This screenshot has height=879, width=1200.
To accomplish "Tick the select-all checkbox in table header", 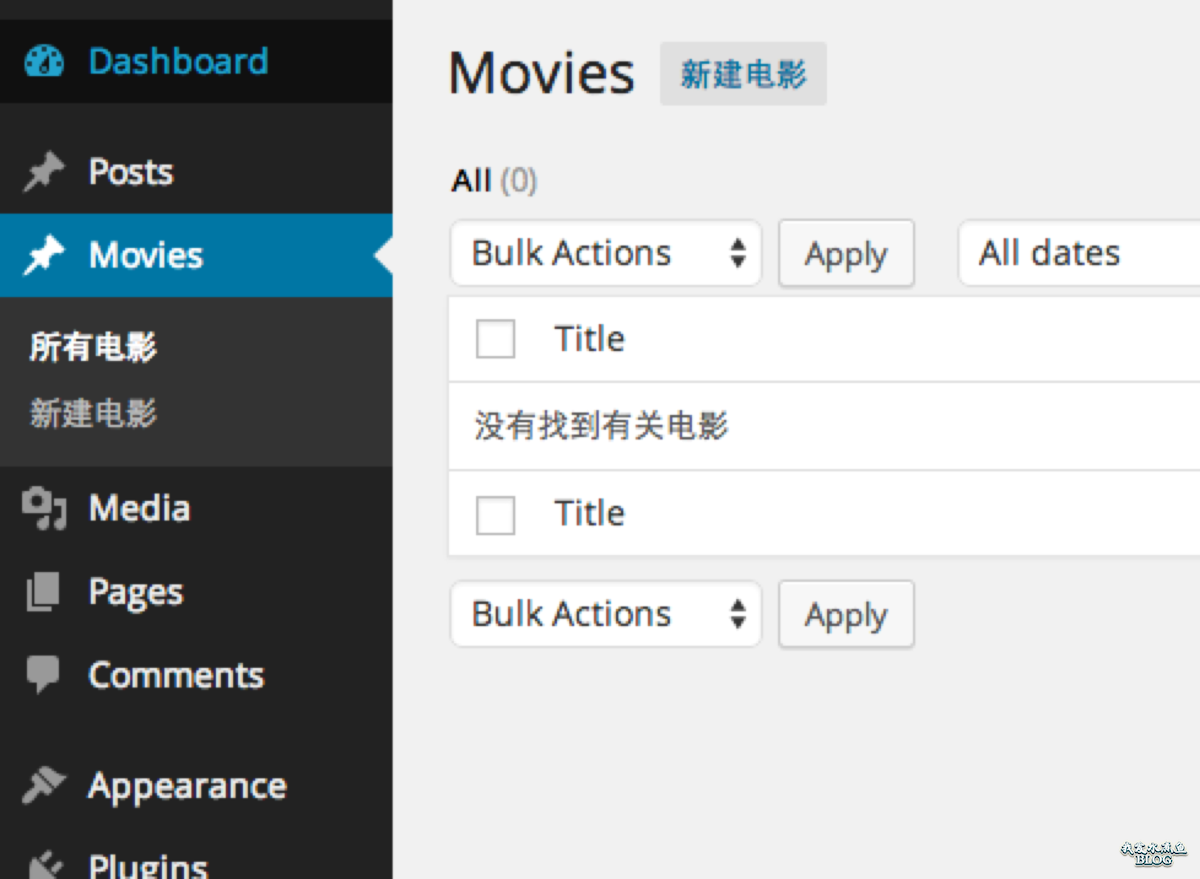I will pos(495,339).
